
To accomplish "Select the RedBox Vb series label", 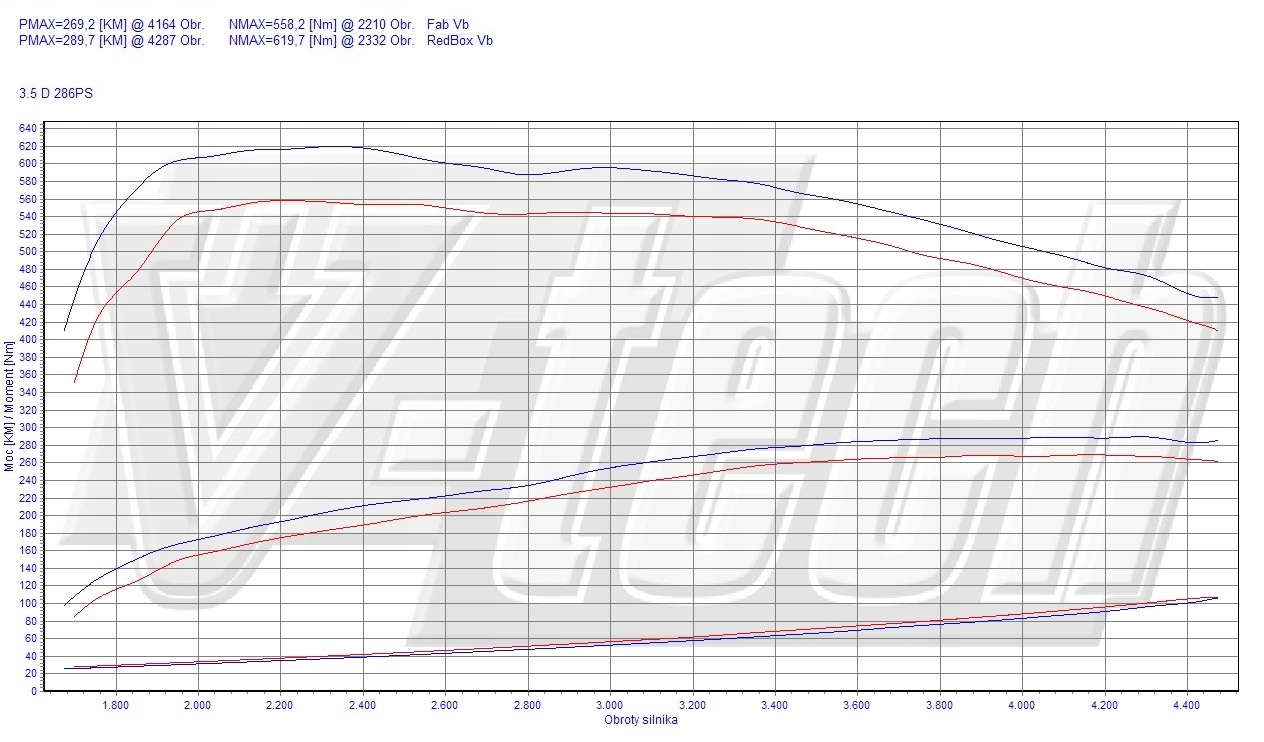I will pyautogui.click(x=459, y=41).
